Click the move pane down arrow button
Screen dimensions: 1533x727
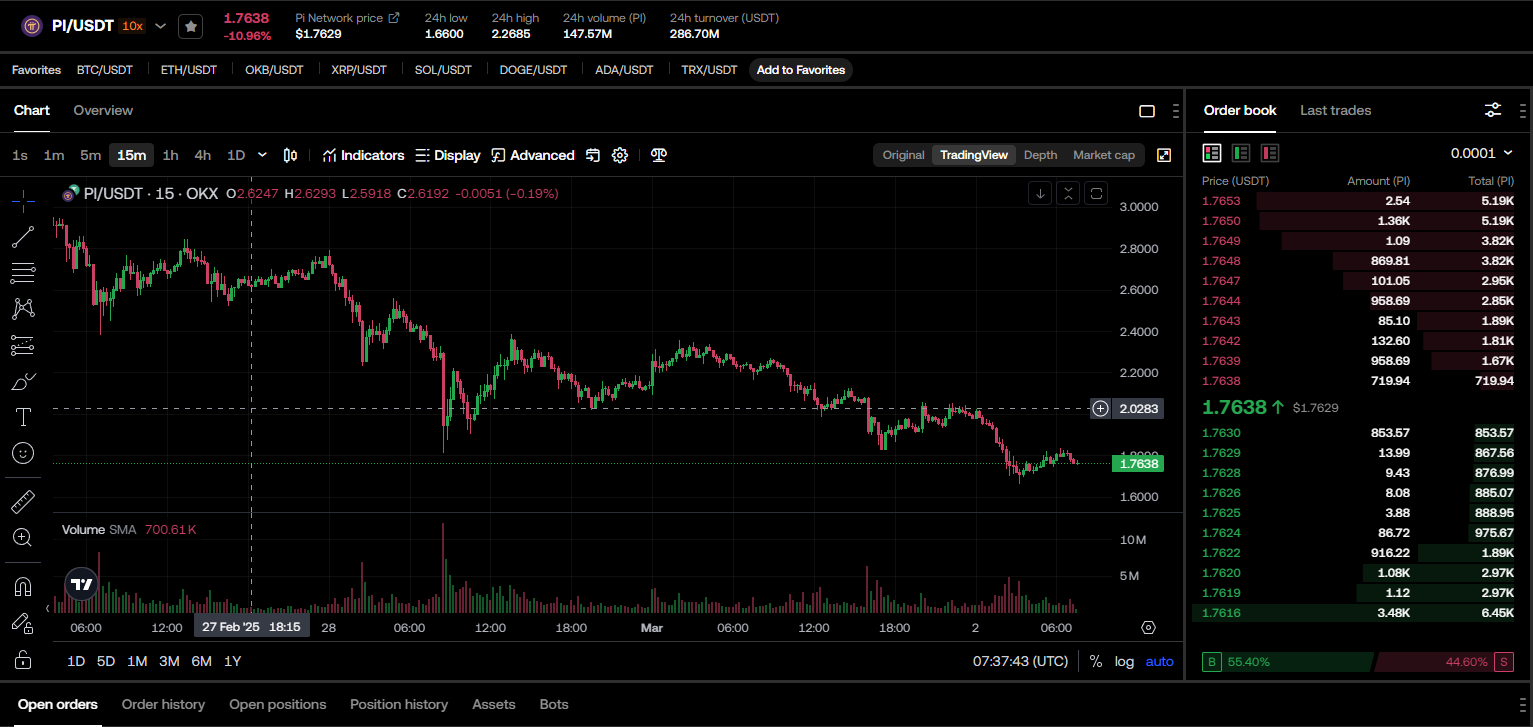(x=1041, y=193)
